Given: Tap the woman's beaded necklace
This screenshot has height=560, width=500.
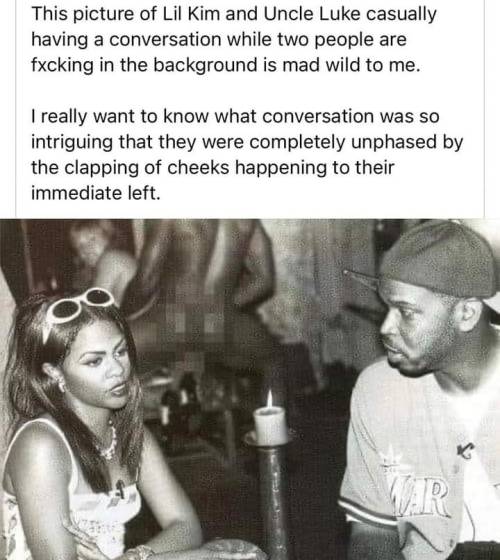Looking at the screenshot, I should [x=110, y=443].
